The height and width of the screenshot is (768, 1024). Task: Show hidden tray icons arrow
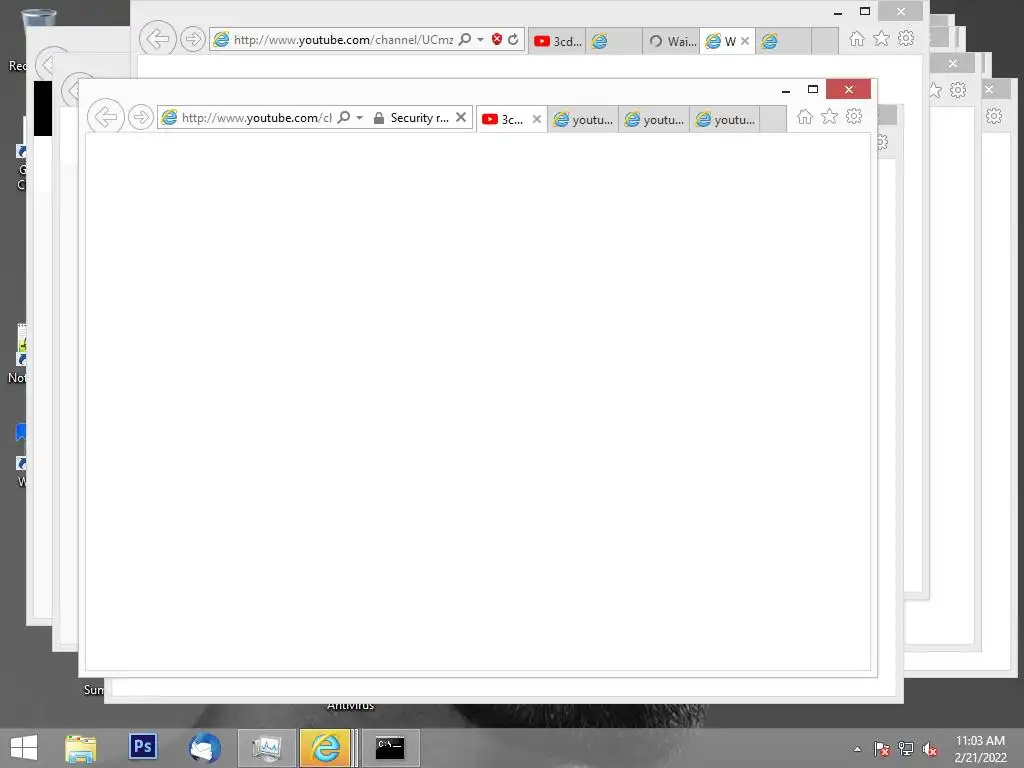click(x=857, y=749)
